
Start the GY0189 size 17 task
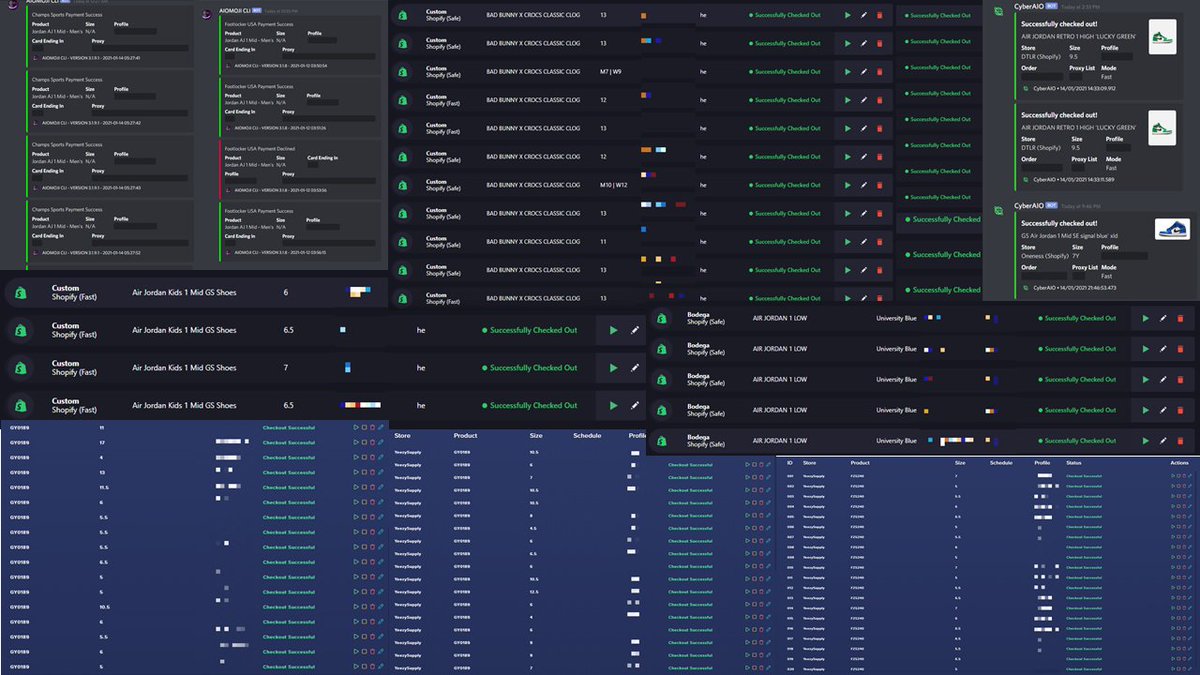pyautogui.click(x=356, y=442)
